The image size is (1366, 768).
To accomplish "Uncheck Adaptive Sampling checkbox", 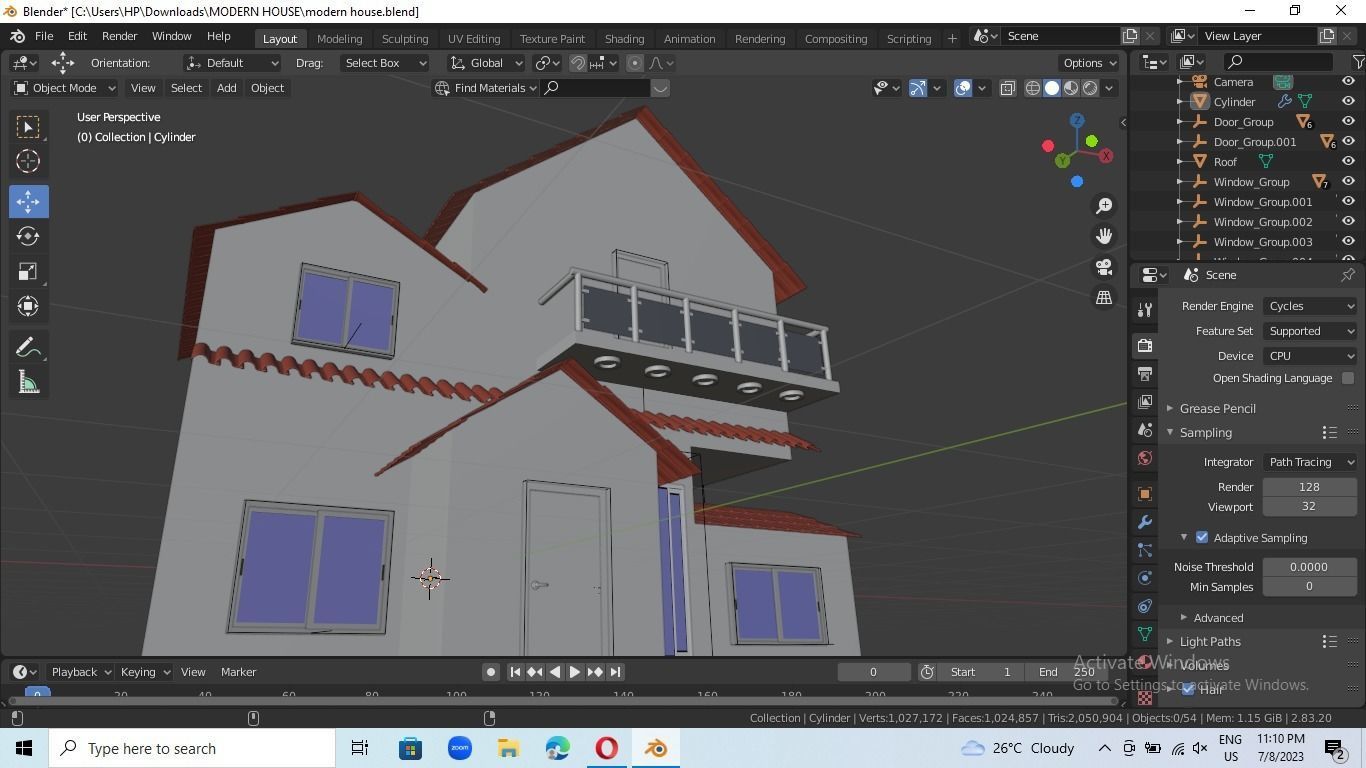I will click(x=1202, y=537).
